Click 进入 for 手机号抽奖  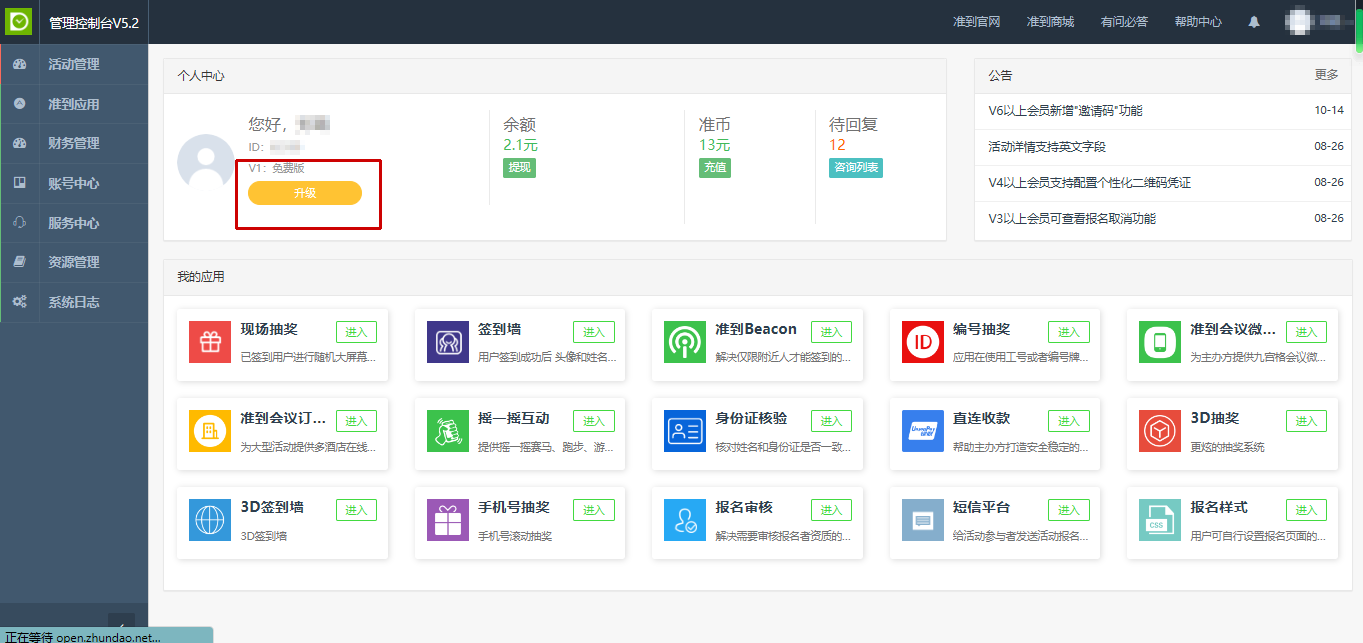594,510
